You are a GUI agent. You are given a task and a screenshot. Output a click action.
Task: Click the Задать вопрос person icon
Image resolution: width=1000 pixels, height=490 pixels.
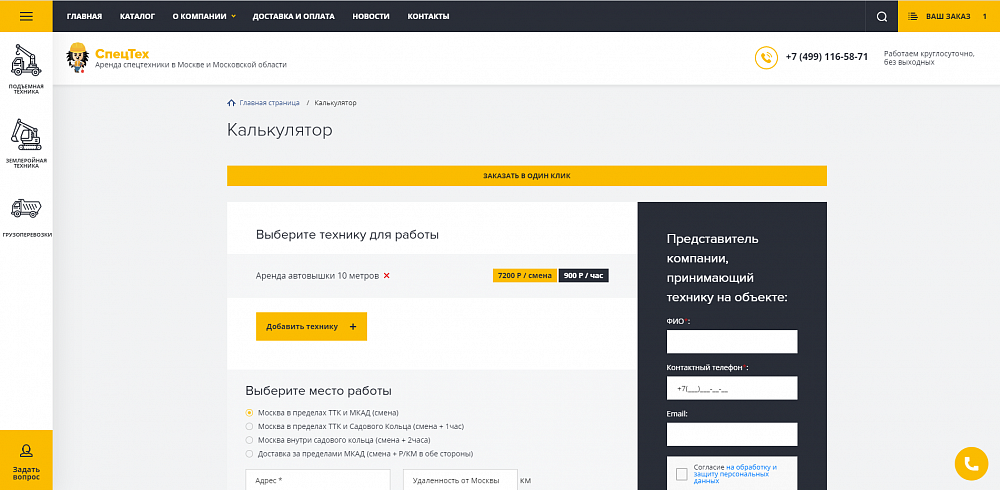26,452
